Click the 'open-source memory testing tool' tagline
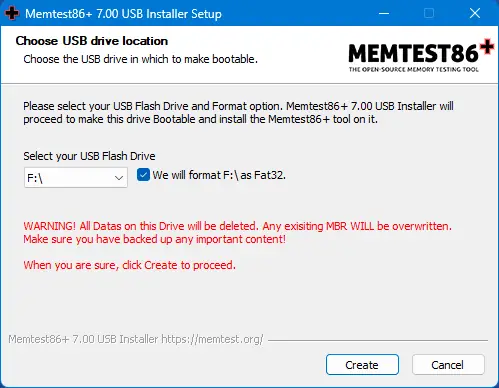Image resolution: width=499 pixels, height=388 pixels. (x=414, y=69)
